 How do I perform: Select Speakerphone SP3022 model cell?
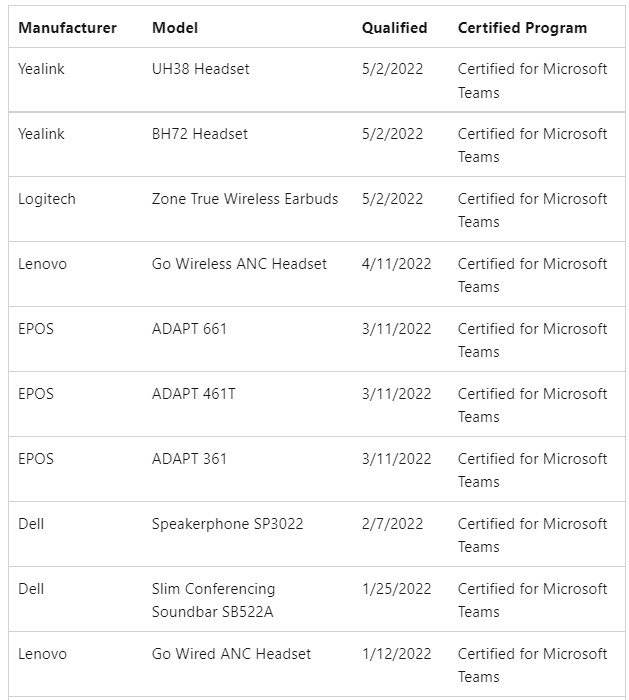click(x=228, y=524)
